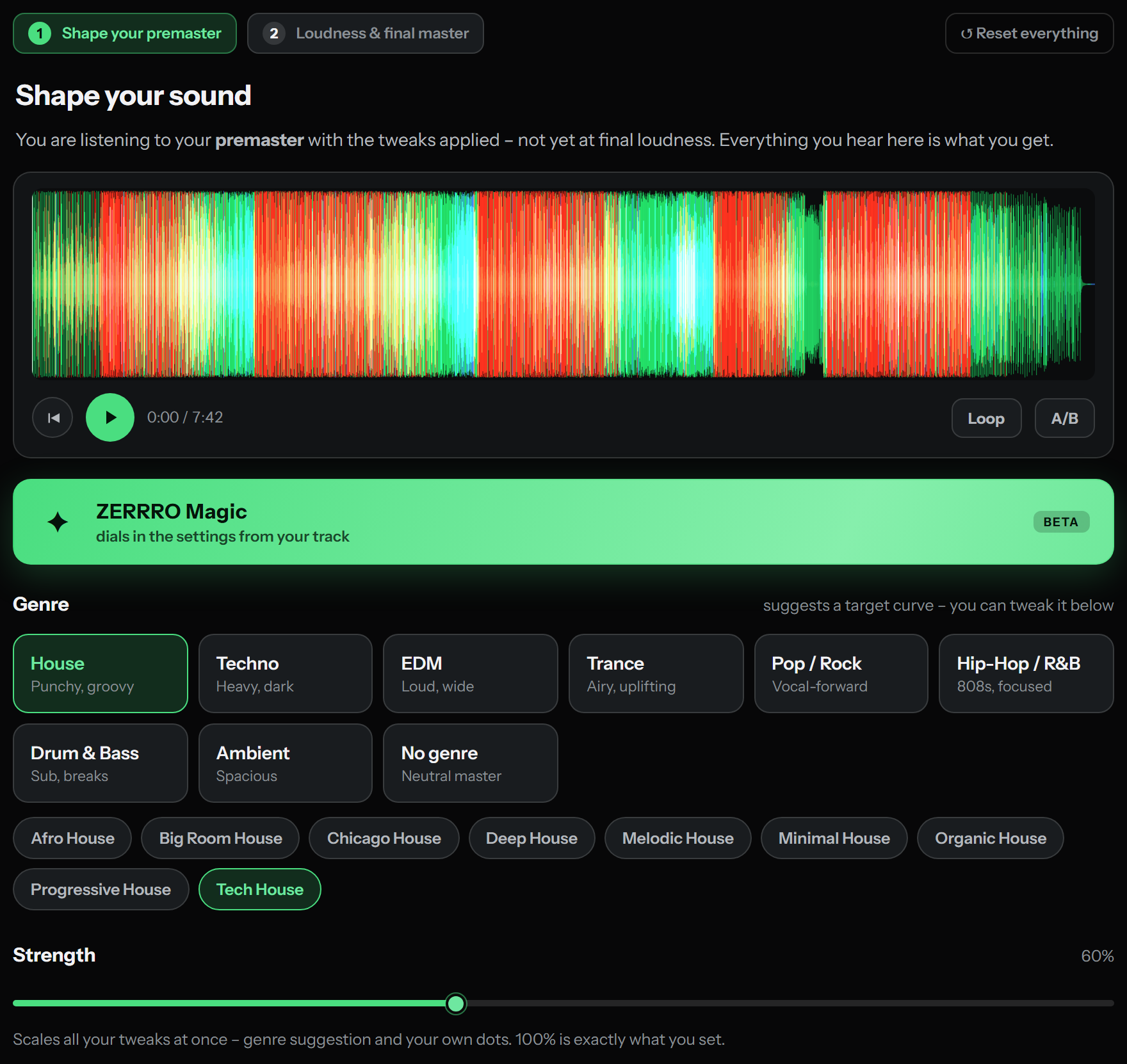Seek within the colored waveform display
Image resolution: width=1127 pixels, height=1064 pixels.
(x=563, y=284)
